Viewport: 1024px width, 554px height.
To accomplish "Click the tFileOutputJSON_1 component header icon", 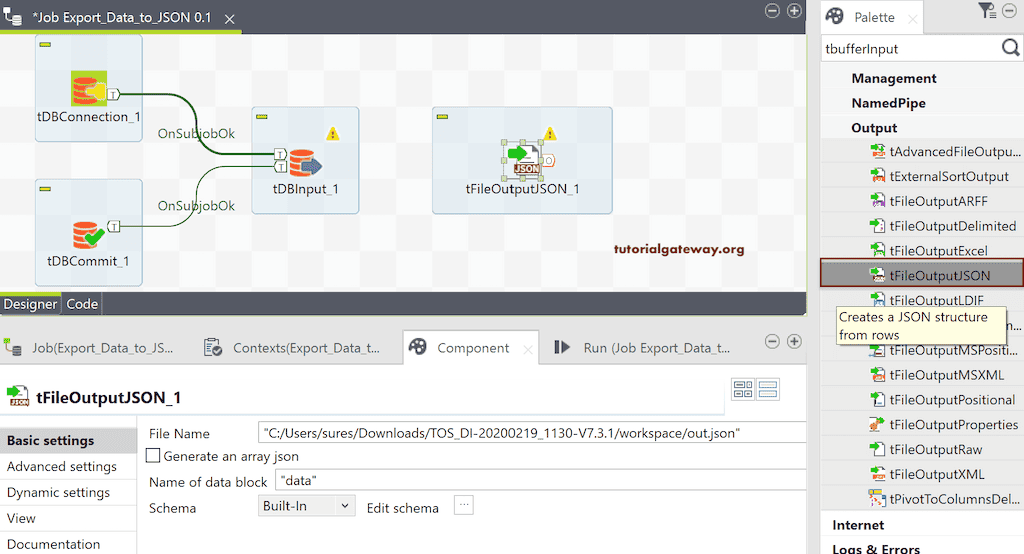I will [18, 396].
